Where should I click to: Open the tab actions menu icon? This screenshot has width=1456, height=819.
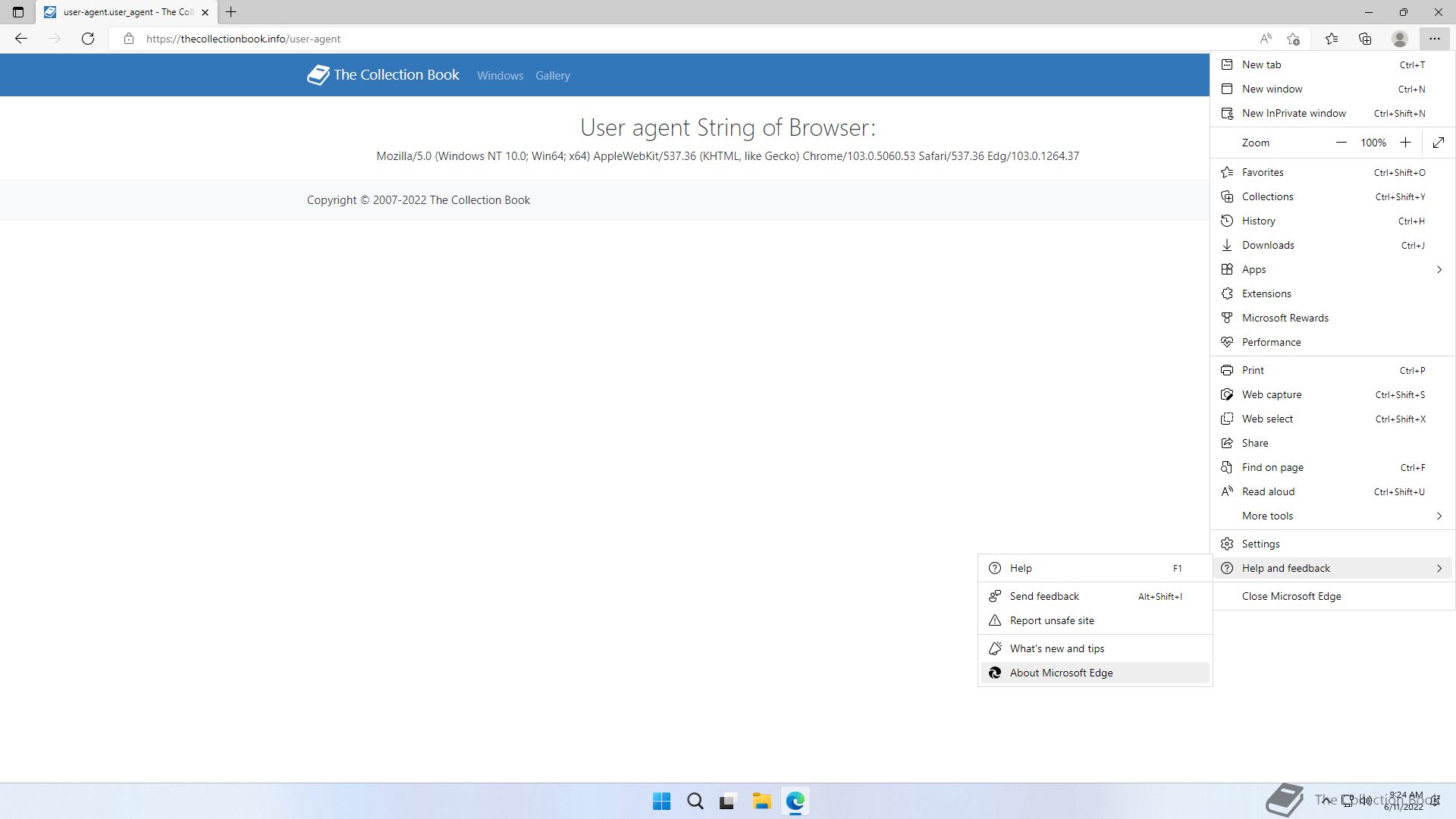point(18,12)
